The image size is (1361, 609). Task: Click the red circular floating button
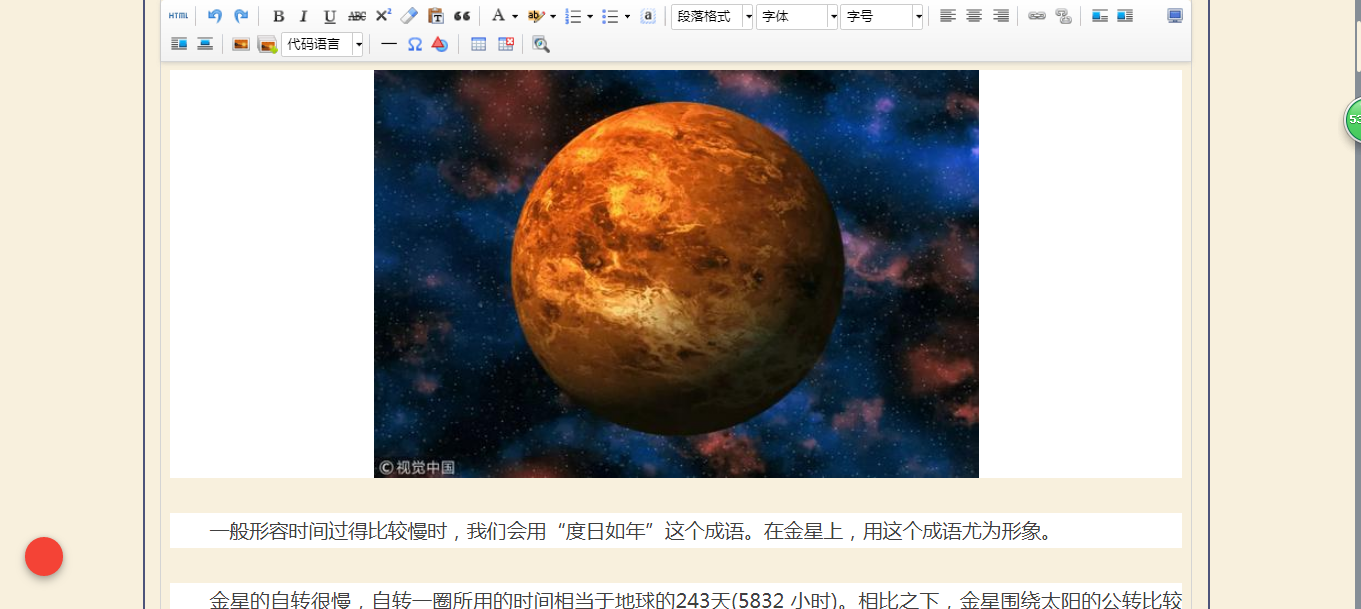click(44, 556)
